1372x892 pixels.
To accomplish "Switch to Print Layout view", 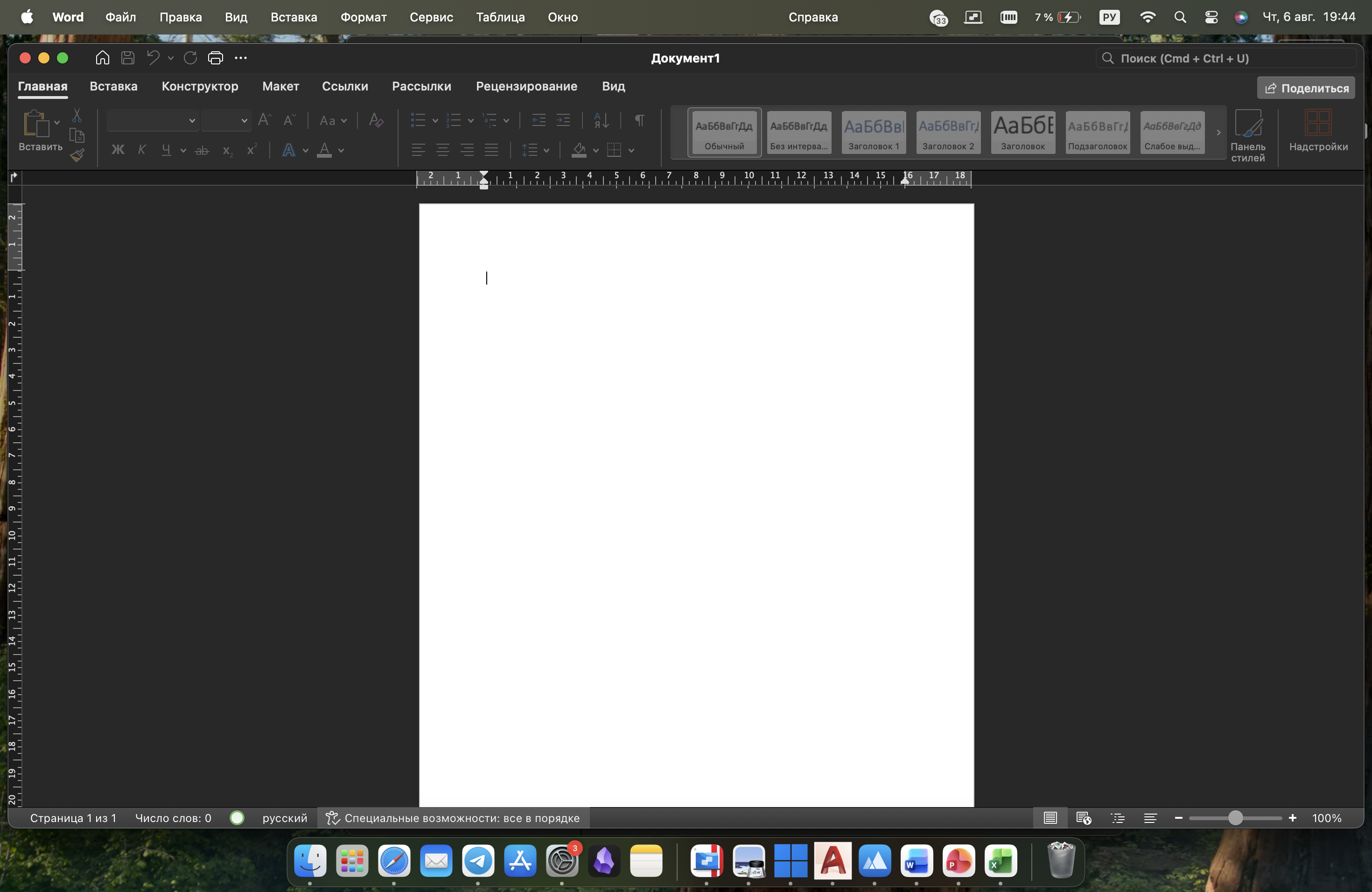I will click(x=1050, y=818).
